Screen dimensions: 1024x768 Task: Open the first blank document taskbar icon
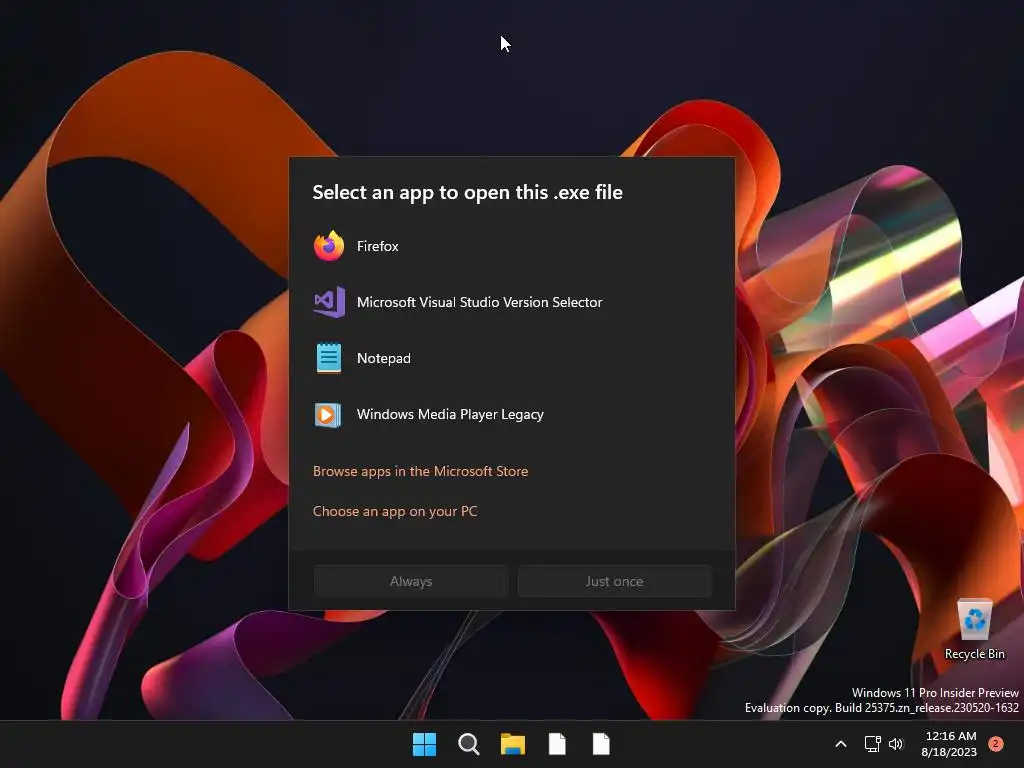(557, 744)
